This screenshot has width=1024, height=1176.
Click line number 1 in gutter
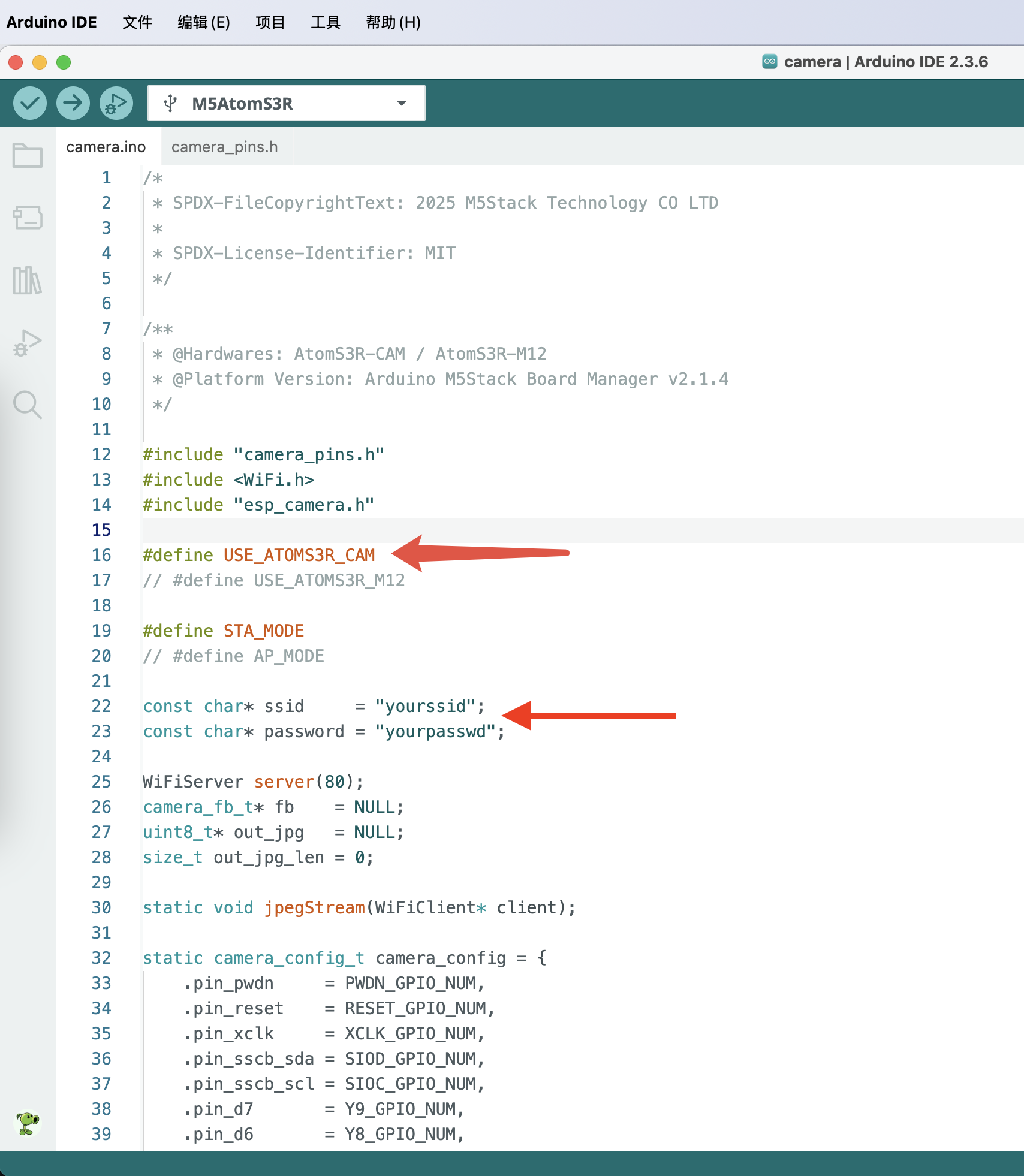(x=106, y=177)
